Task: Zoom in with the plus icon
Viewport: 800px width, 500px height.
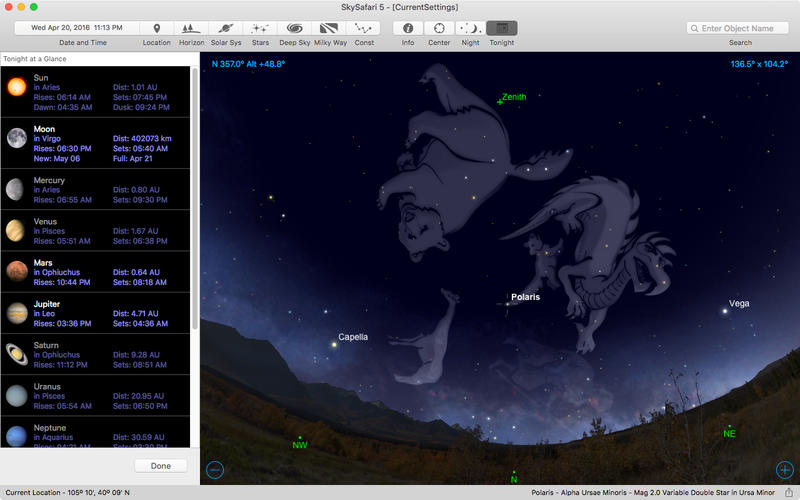Action: pyautogui.click(x=785, y=469)
